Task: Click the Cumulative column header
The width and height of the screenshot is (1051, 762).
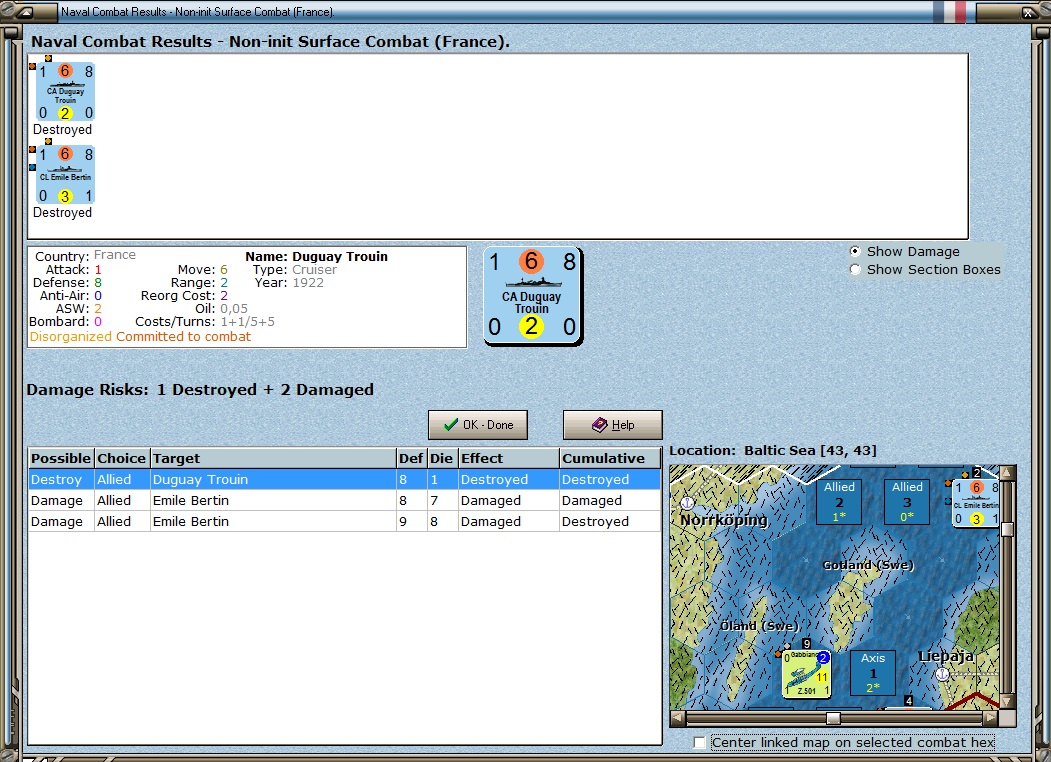Action: coord(610,458)
